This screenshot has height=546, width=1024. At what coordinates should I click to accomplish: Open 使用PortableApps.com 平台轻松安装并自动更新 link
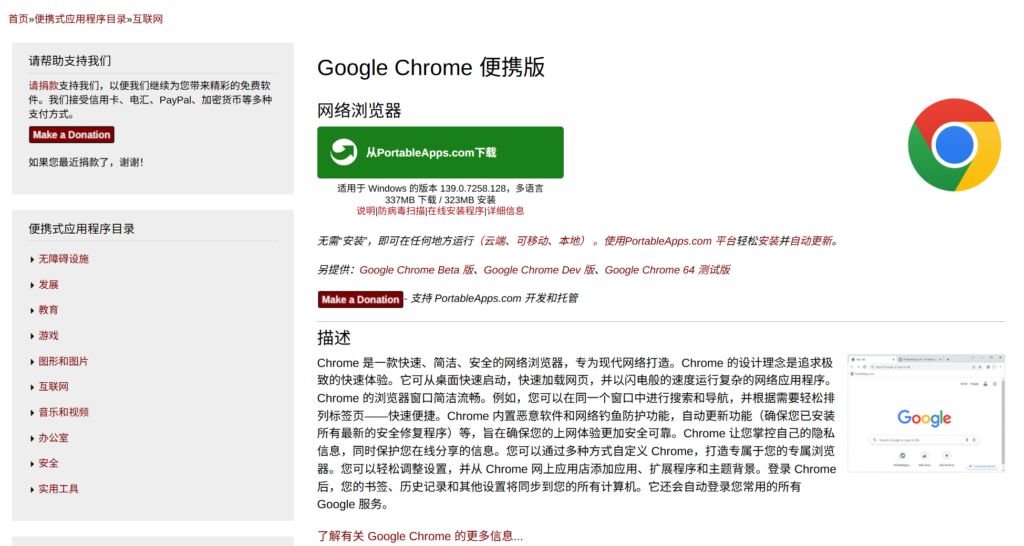pos(718,241)
